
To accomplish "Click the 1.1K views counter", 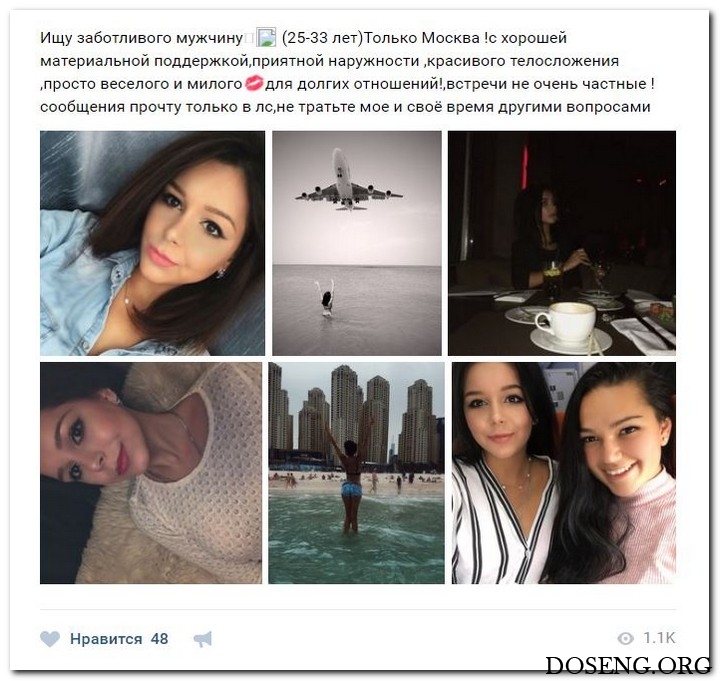I will [x=659, y=638].
